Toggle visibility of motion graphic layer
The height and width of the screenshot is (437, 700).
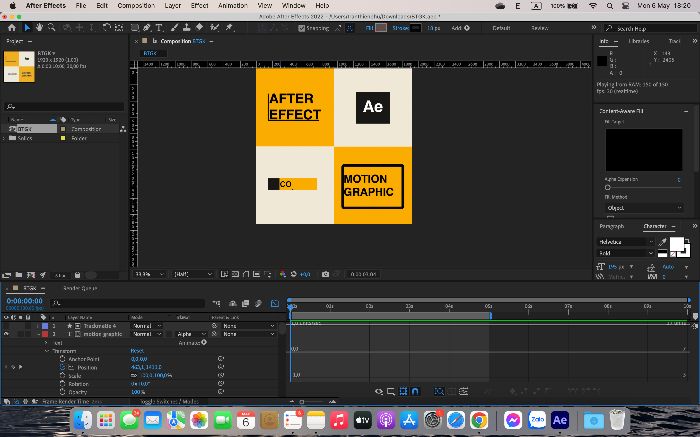pyautogui.click(x=6, y=334)
